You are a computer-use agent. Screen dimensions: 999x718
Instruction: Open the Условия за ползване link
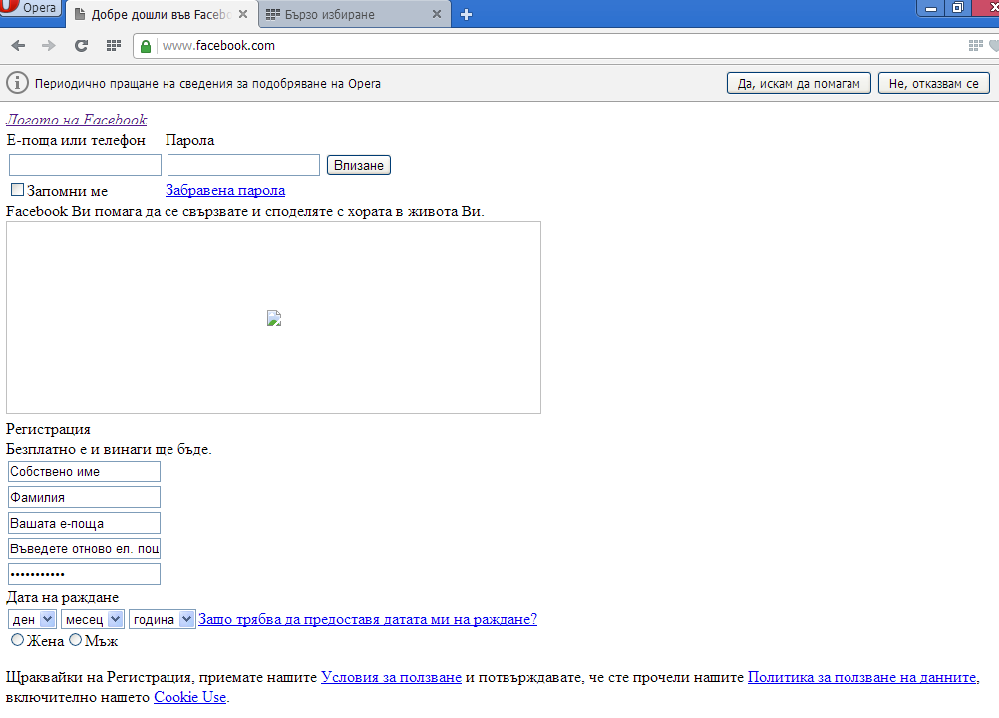point(391,677)
